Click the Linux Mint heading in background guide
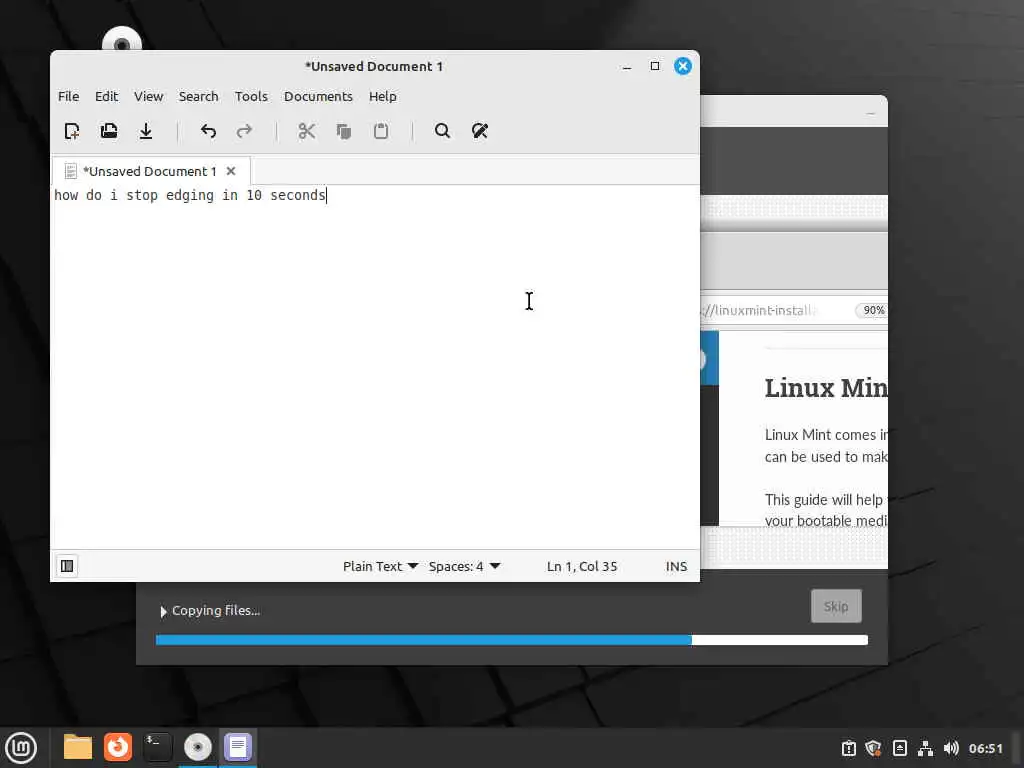1024x768 pixels. coord(826,388)
